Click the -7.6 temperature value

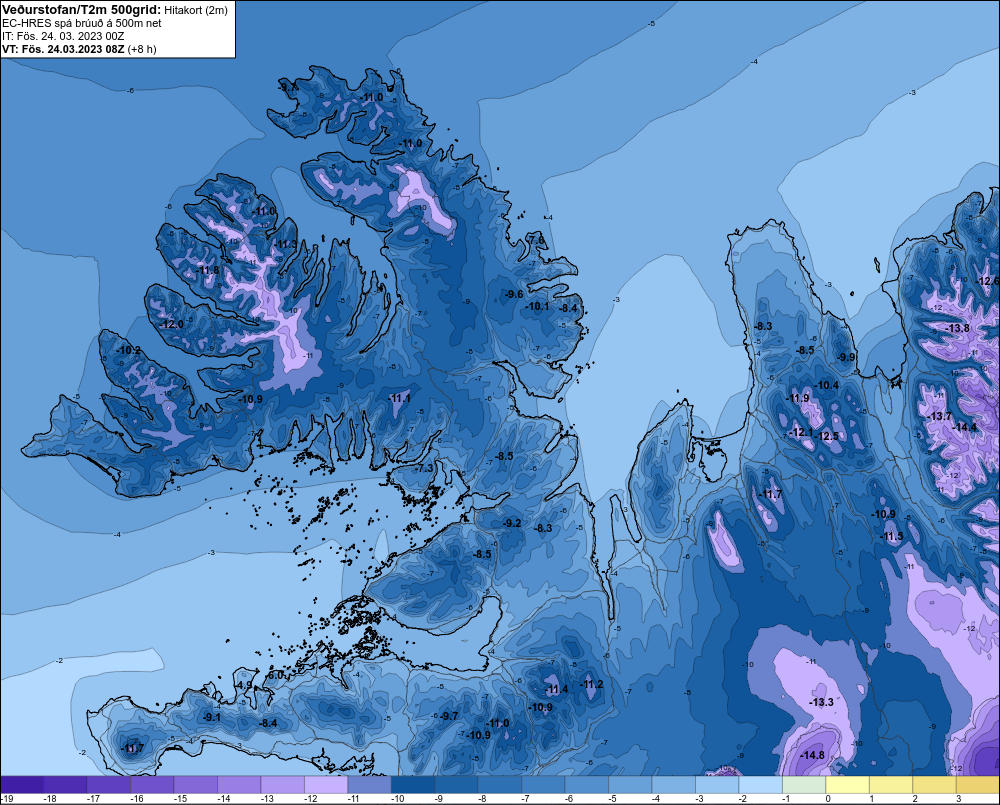pyautogui.click(x=536, y=240)
